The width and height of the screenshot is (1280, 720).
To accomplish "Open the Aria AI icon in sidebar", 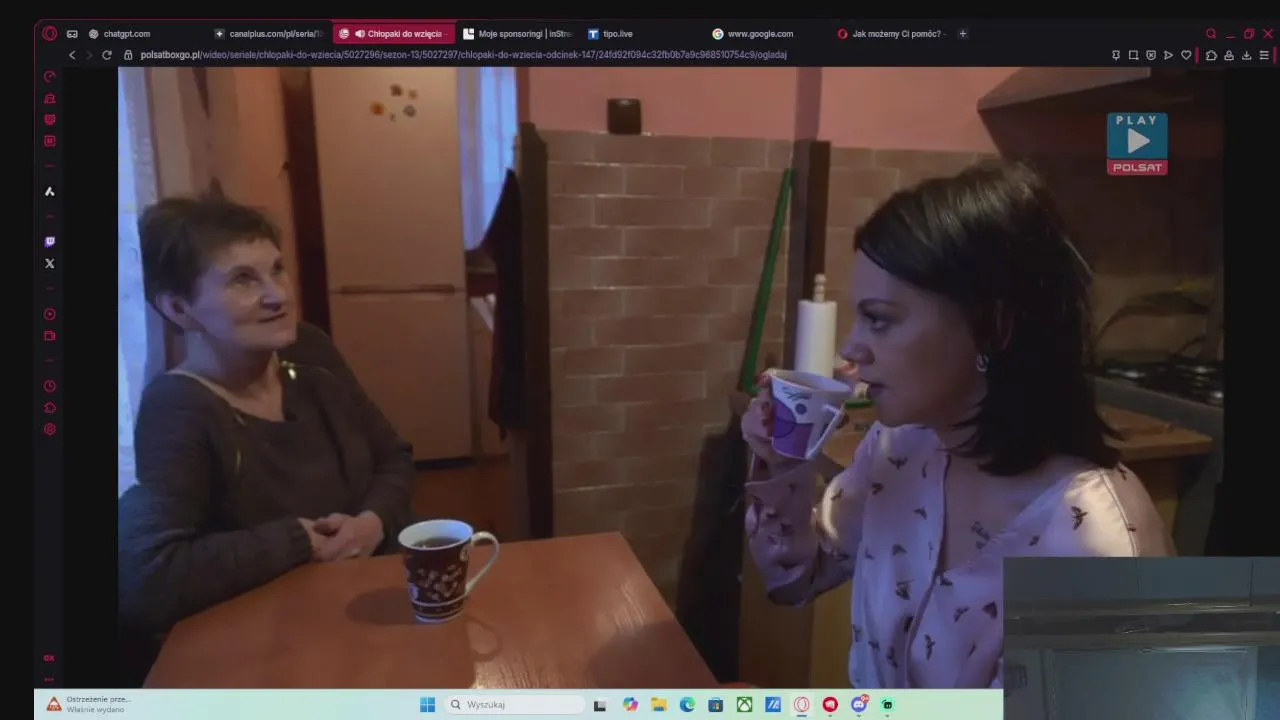I will (x=50, y=191).
